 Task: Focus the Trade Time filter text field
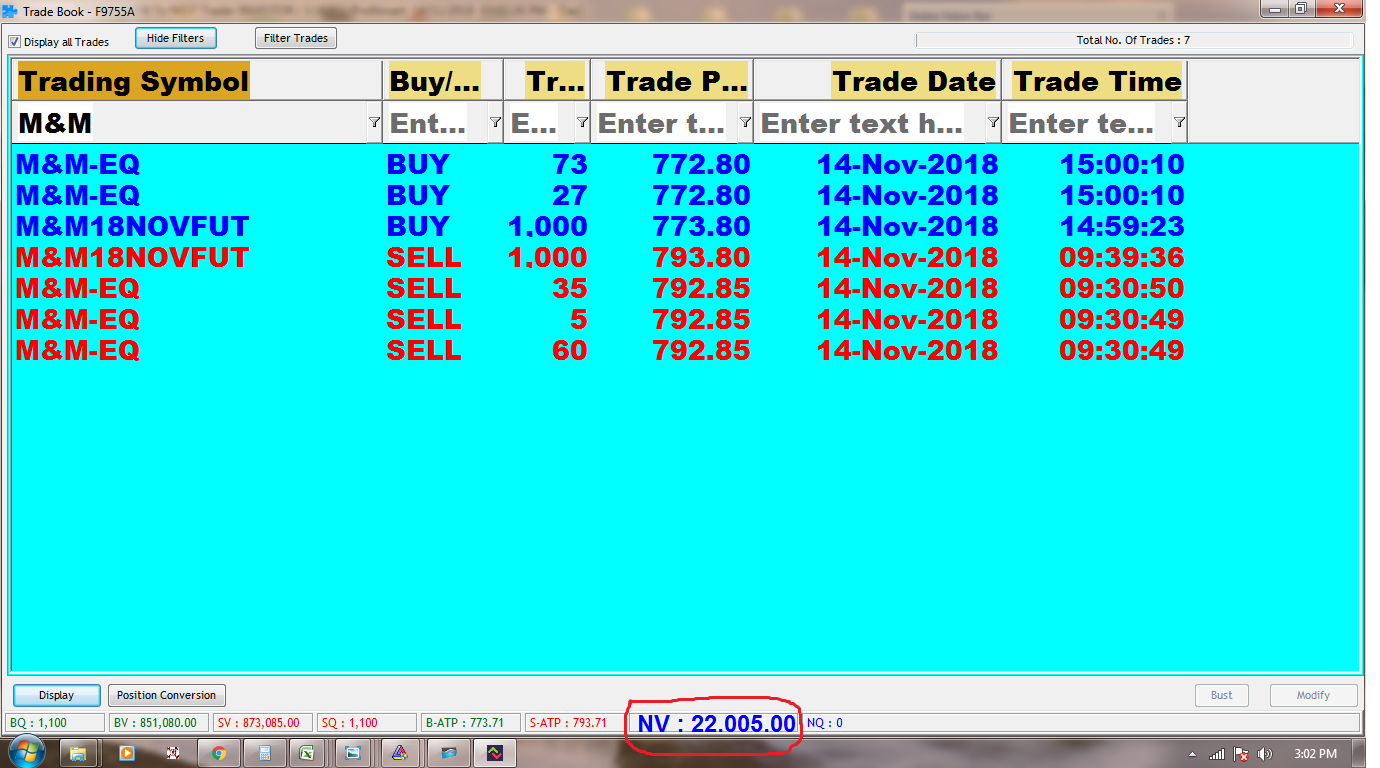1088,122
